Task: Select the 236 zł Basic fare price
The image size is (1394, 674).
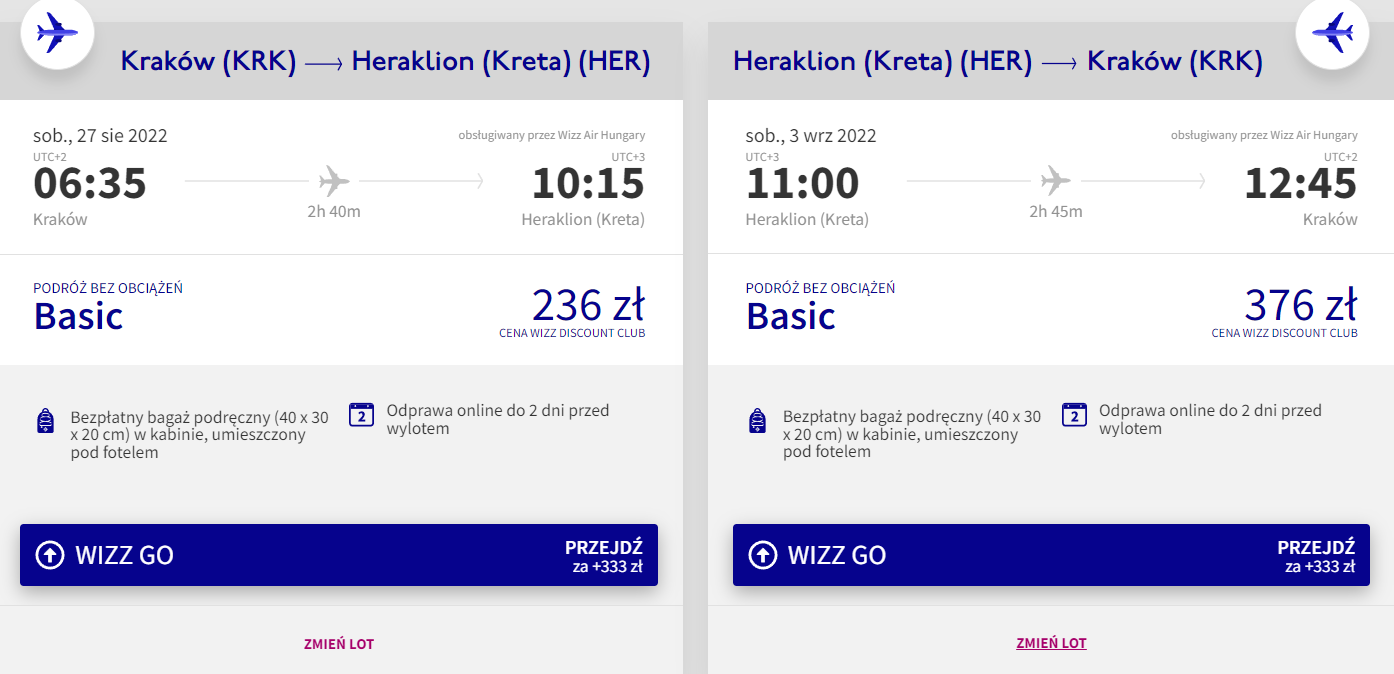Action: point(588,305)
